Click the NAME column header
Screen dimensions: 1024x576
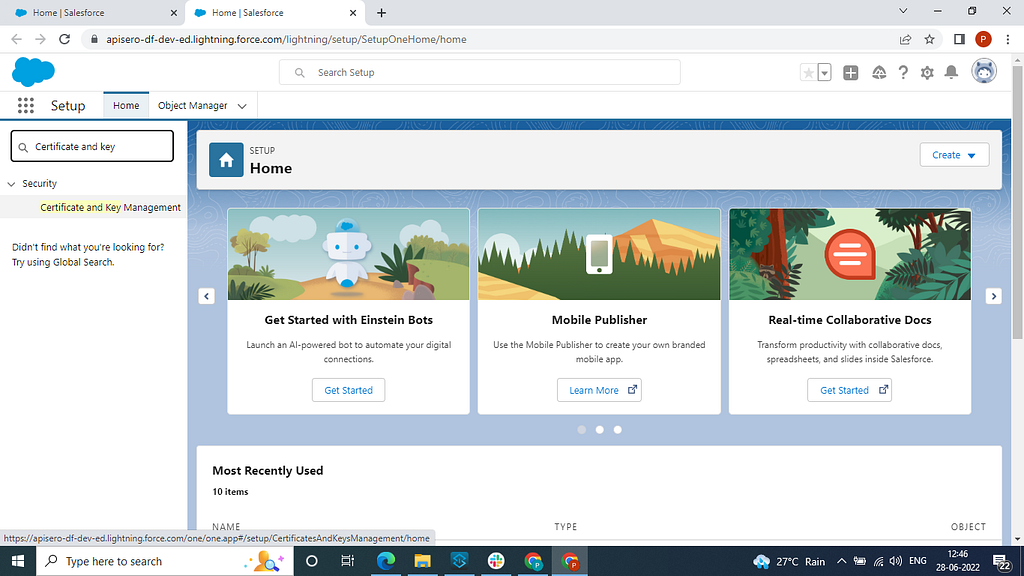[226, 526]
